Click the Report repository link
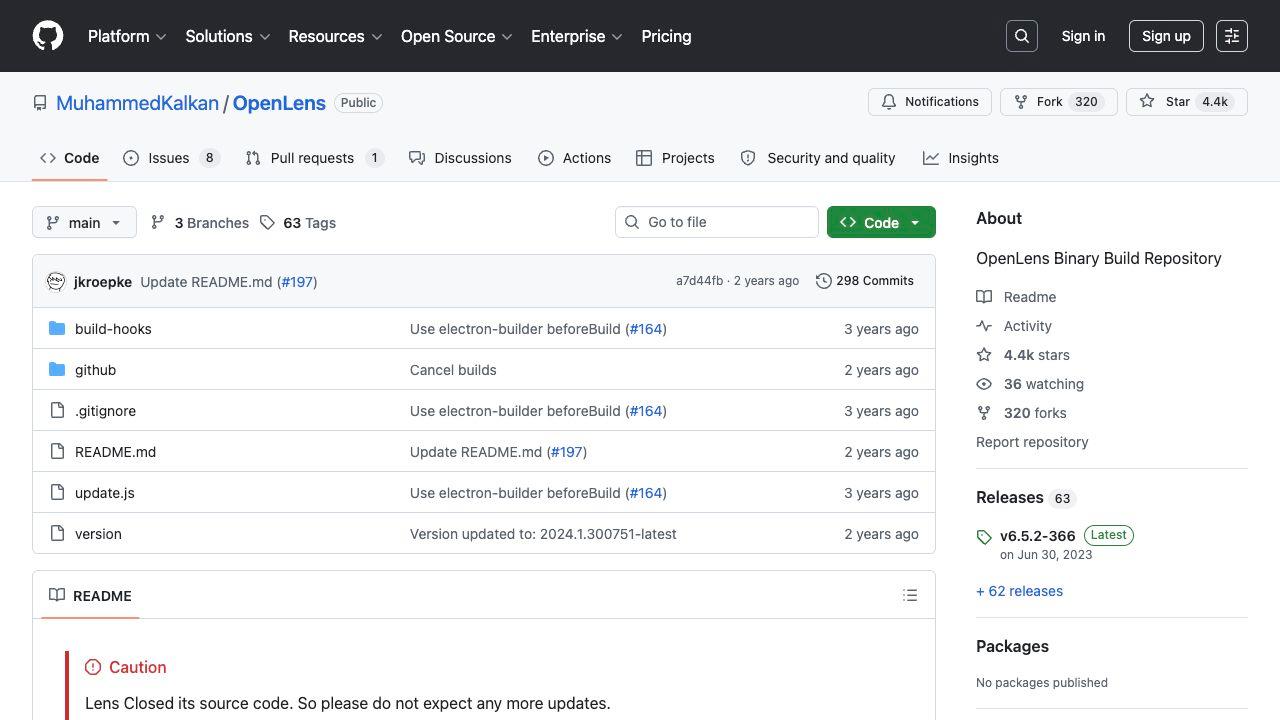The height and width of the screenshot is (720, 1280). [1032, 442]
